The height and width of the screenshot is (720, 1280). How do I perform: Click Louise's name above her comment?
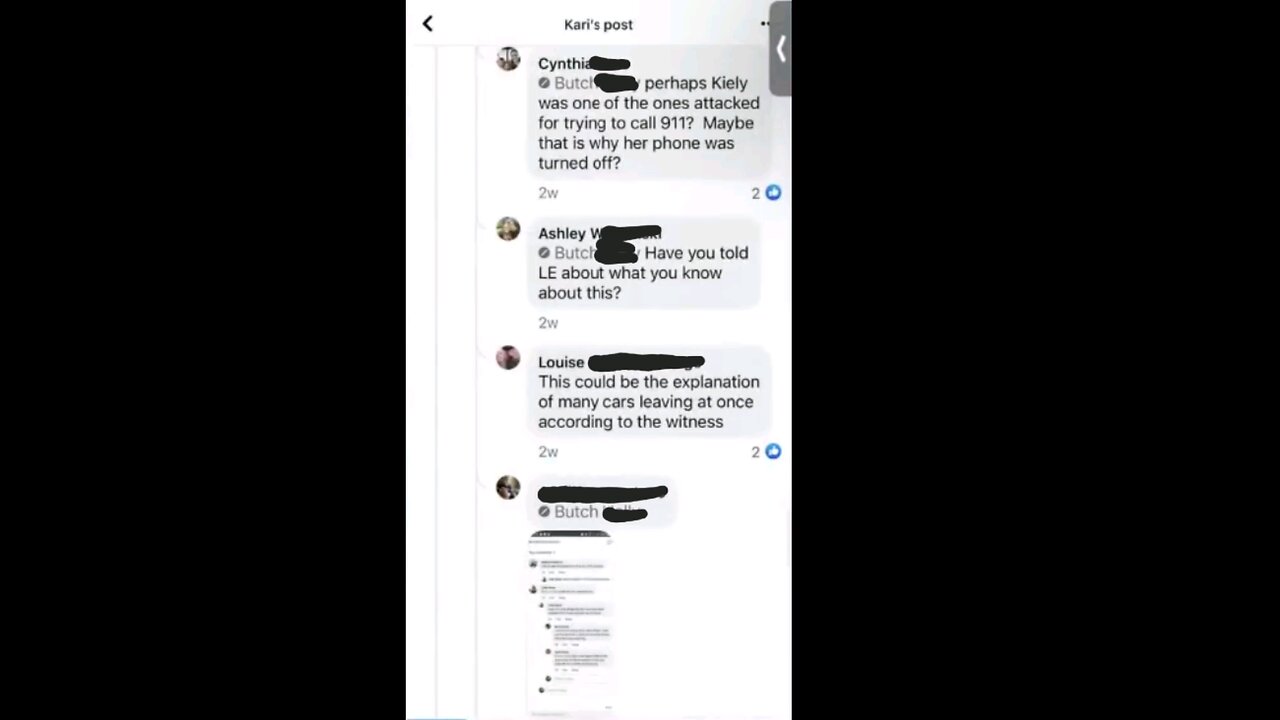pos(561,362)
